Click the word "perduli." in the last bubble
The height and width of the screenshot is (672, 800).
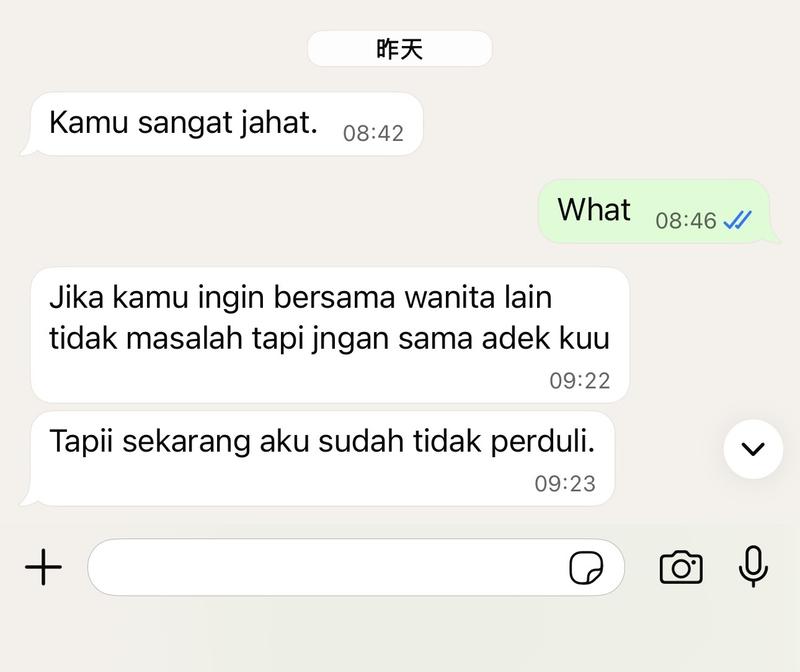543,442
